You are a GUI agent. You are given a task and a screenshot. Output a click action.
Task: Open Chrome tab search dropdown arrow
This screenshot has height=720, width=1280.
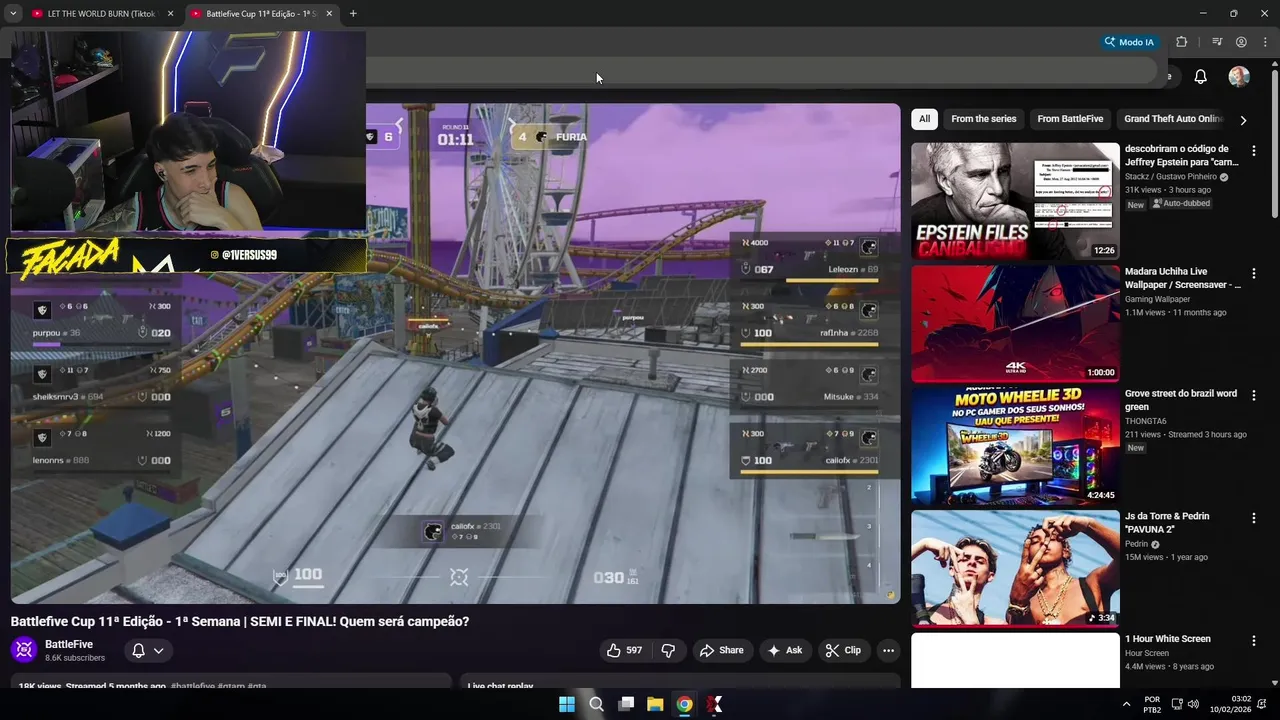(13, 14)
